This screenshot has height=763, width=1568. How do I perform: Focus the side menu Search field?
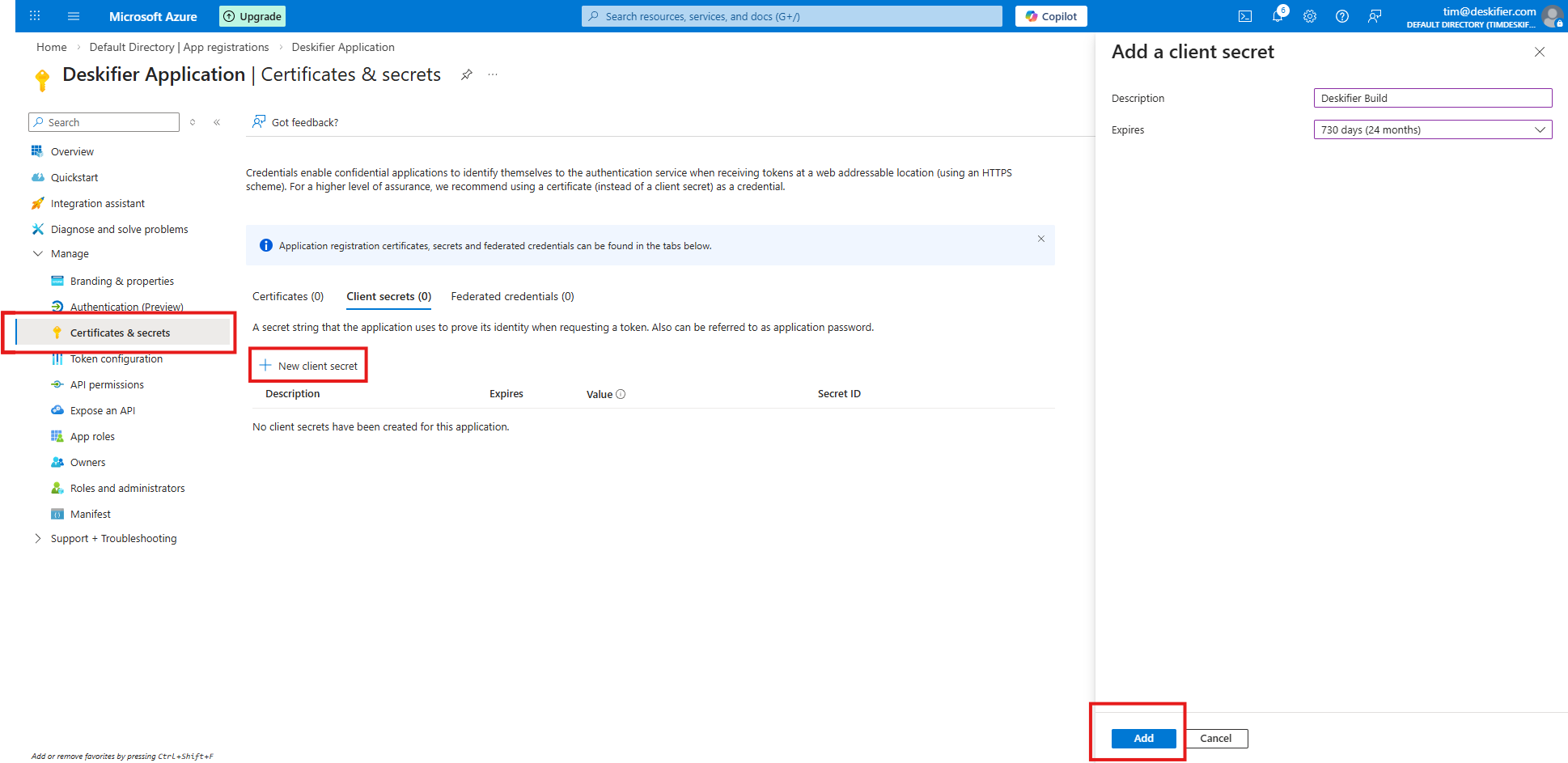pyautogui.click(x=104, y=122)
